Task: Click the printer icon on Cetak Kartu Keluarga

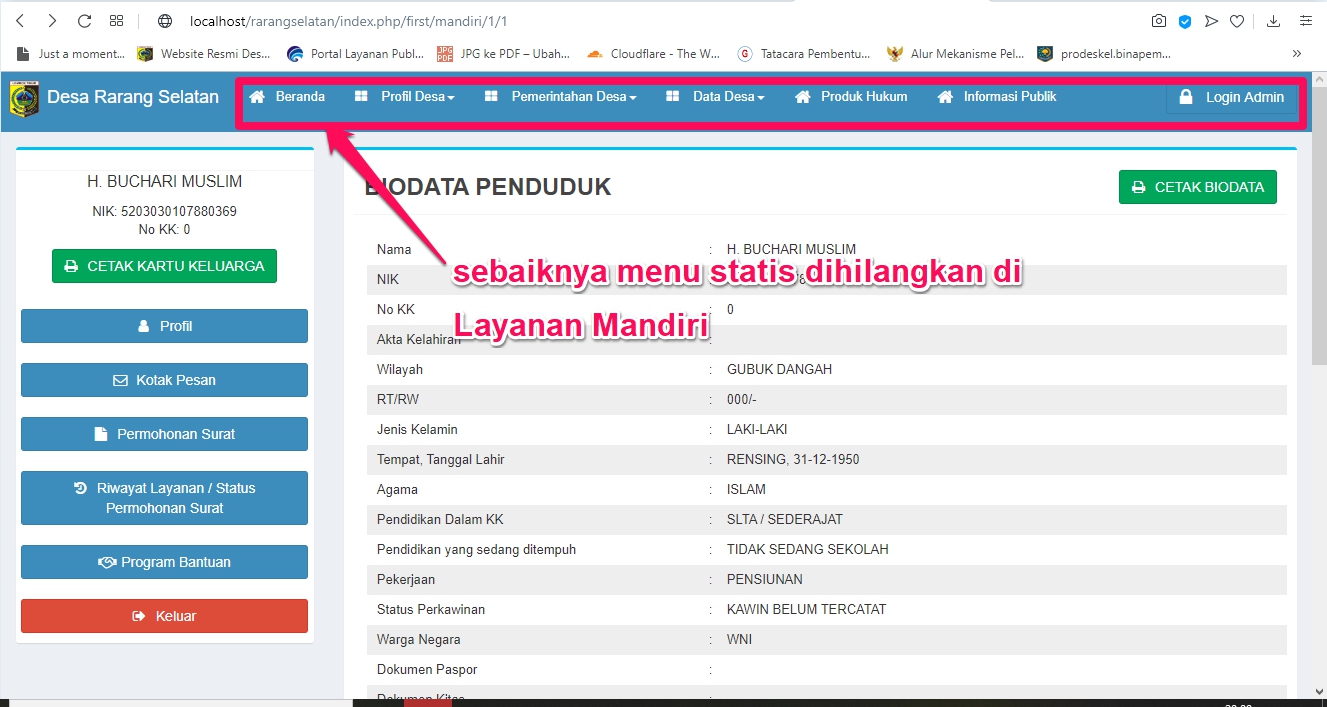Action: (x=72, y=266)
